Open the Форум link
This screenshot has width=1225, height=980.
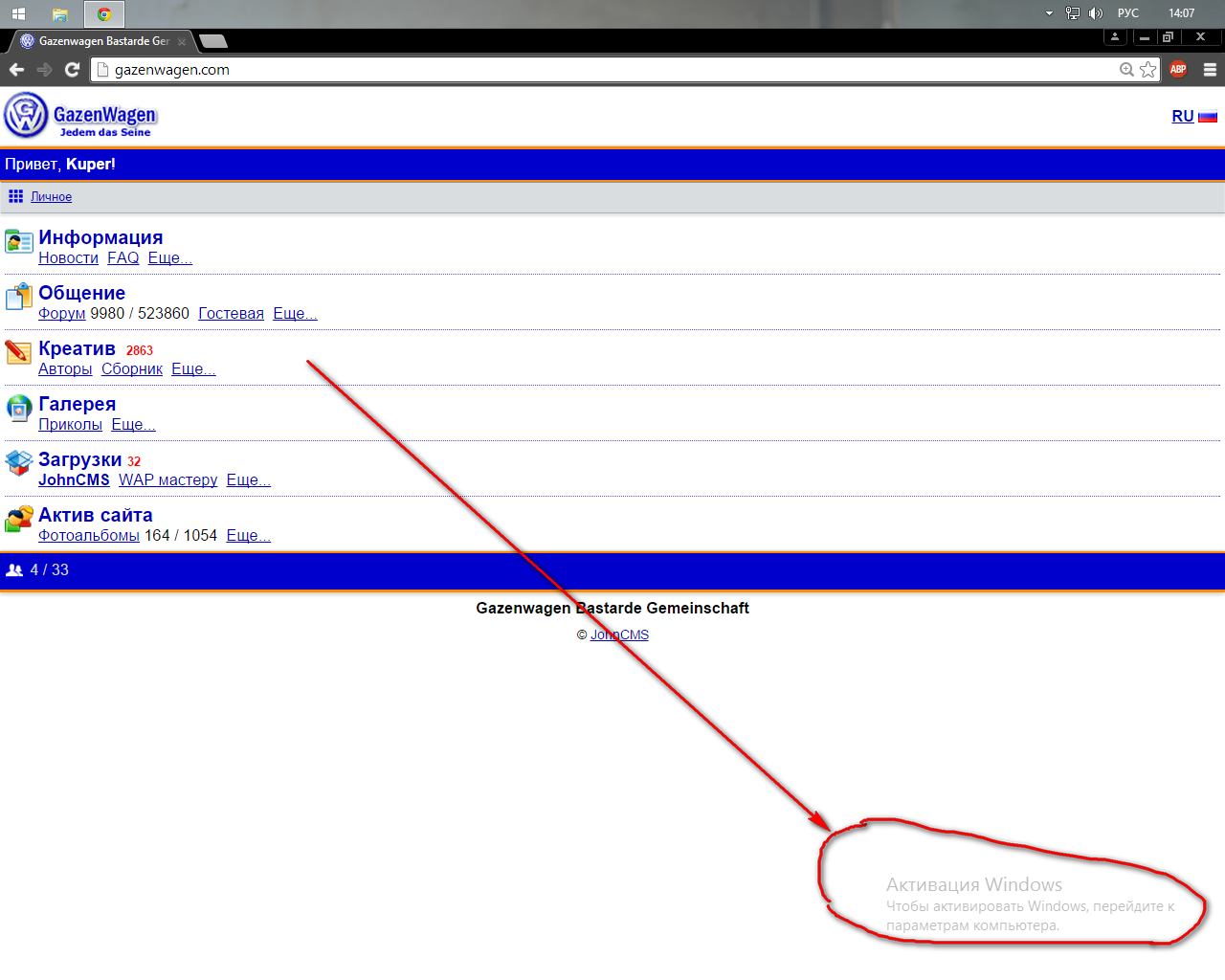pos(62,313)
